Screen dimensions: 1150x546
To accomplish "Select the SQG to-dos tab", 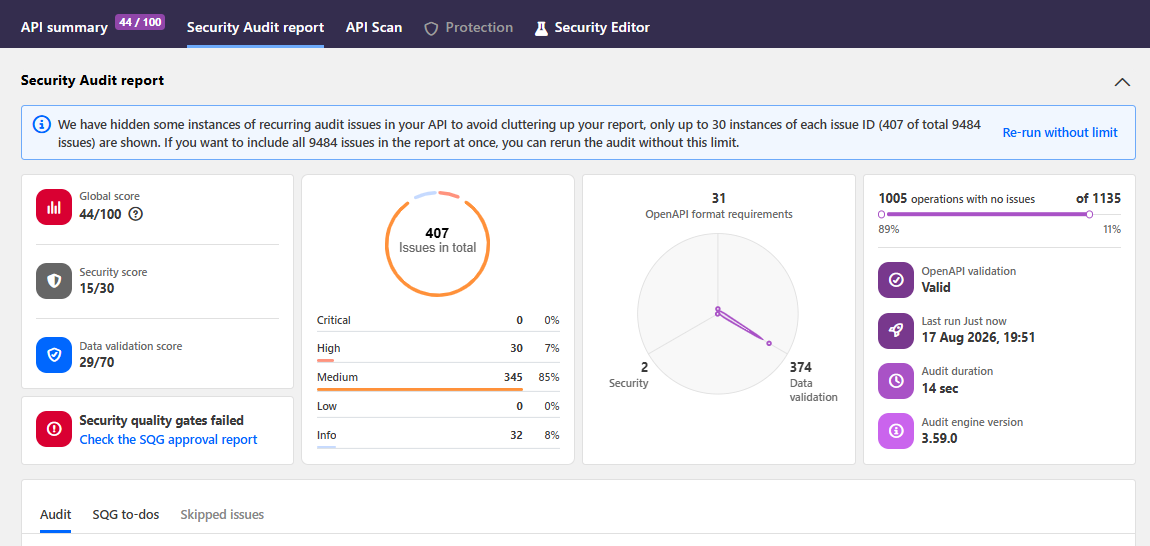I will [x=126, y=514].
